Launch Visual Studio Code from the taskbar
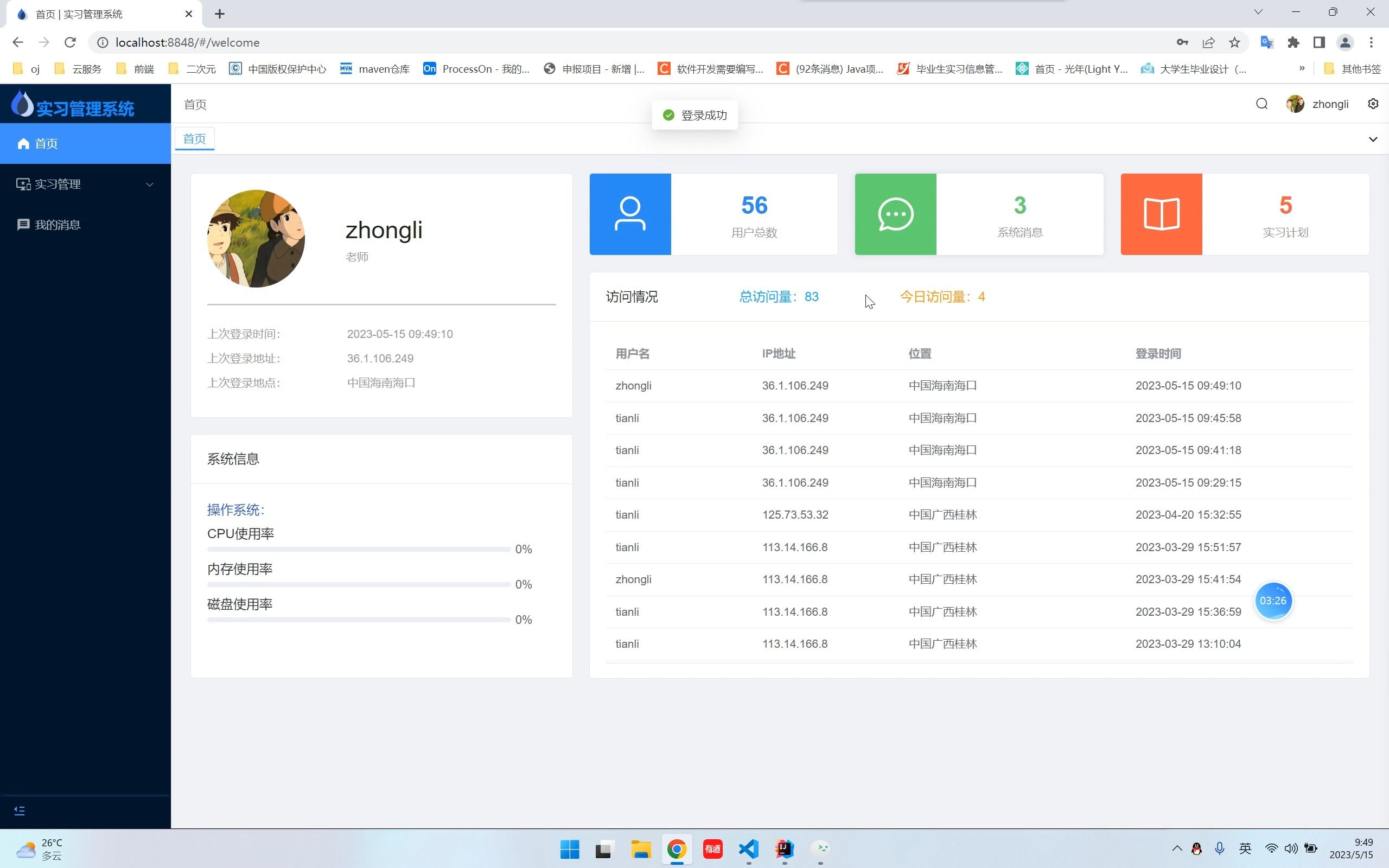Image resolution: width=1389 pixels, height=868 pixels. click(x=748, y=849)
